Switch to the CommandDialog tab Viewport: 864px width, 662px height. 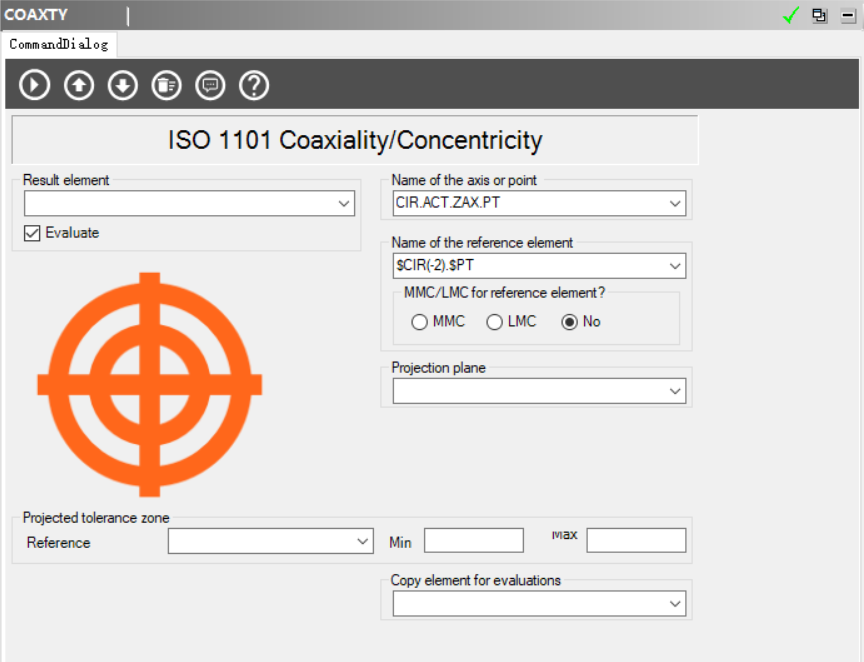point(58,44)
